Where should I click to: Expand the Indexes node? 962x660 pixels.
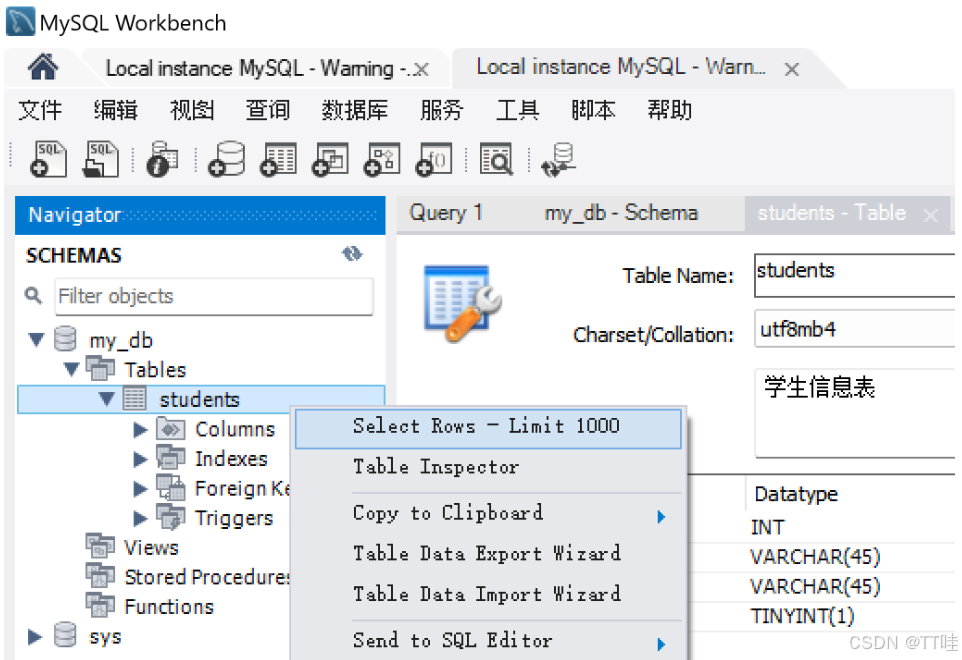coord(140,459)
